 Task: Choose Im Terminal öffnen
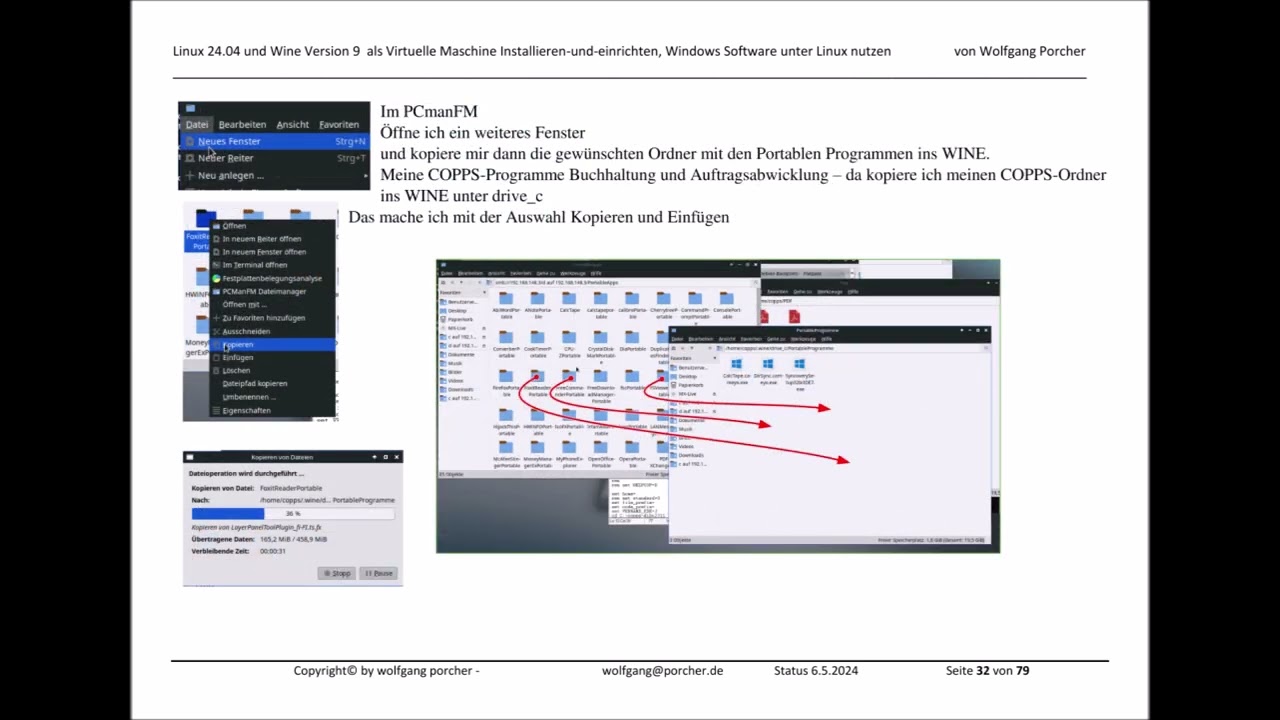[x=272, y=265]
